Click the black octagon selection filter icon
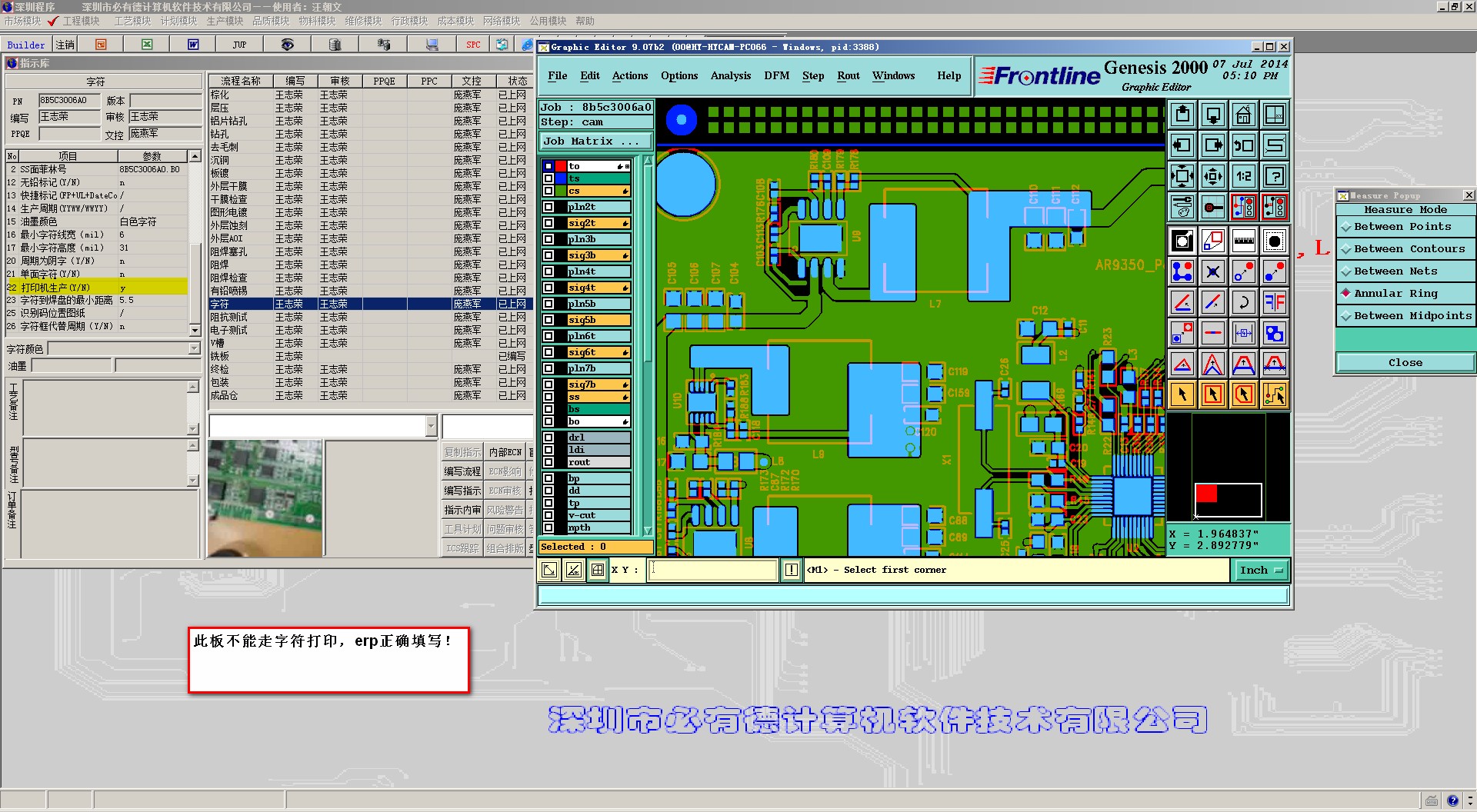The height and width of the screenshot is (812, 1477). [x=1275, y=241]
